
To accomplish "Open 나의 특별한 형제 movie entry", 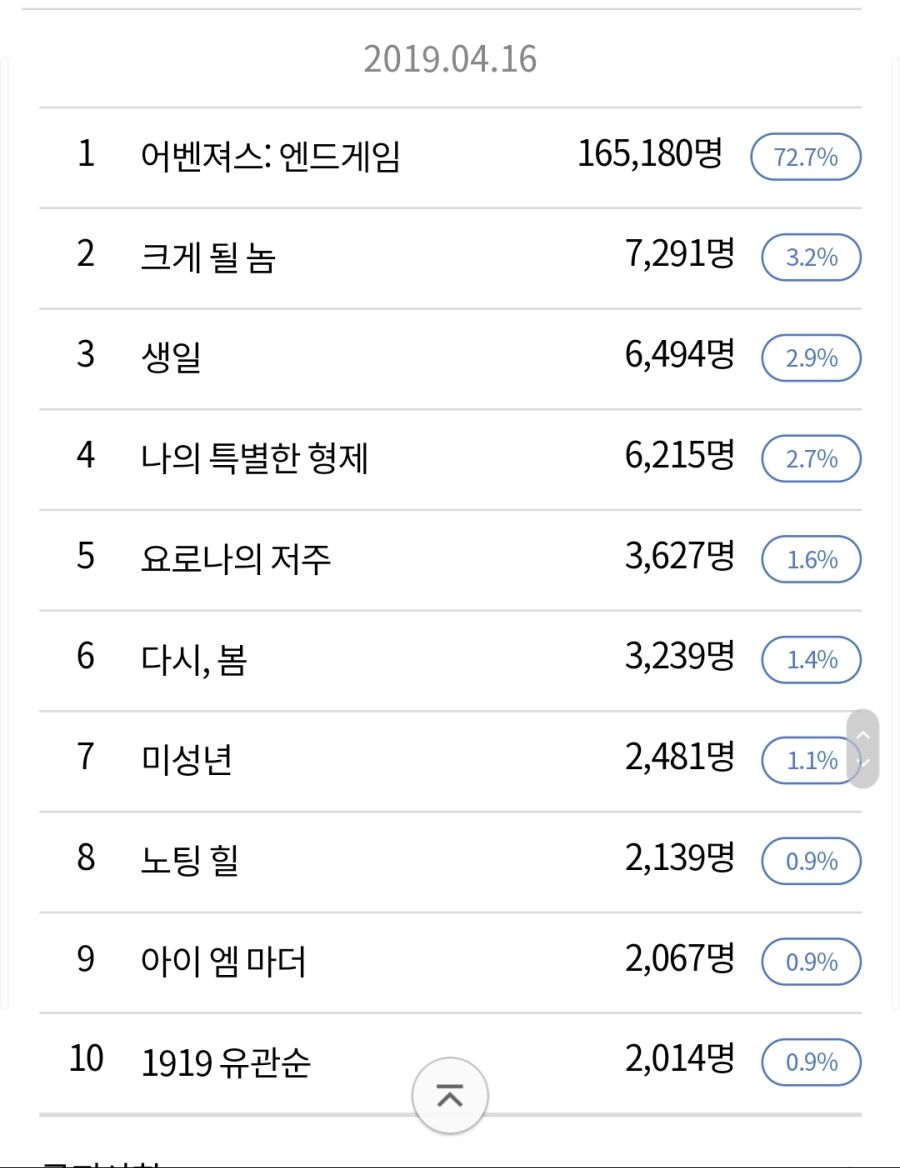I will click(255, 458).
